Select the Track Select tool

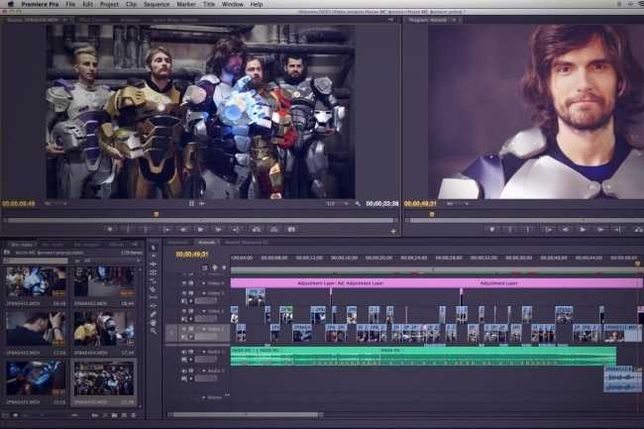pos(154,256)
